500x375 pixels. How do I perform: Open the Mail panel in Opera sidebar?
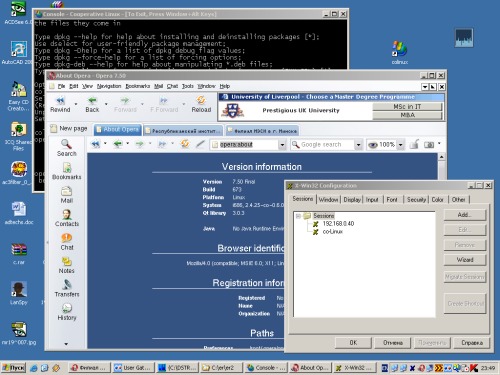pos(66,195)
